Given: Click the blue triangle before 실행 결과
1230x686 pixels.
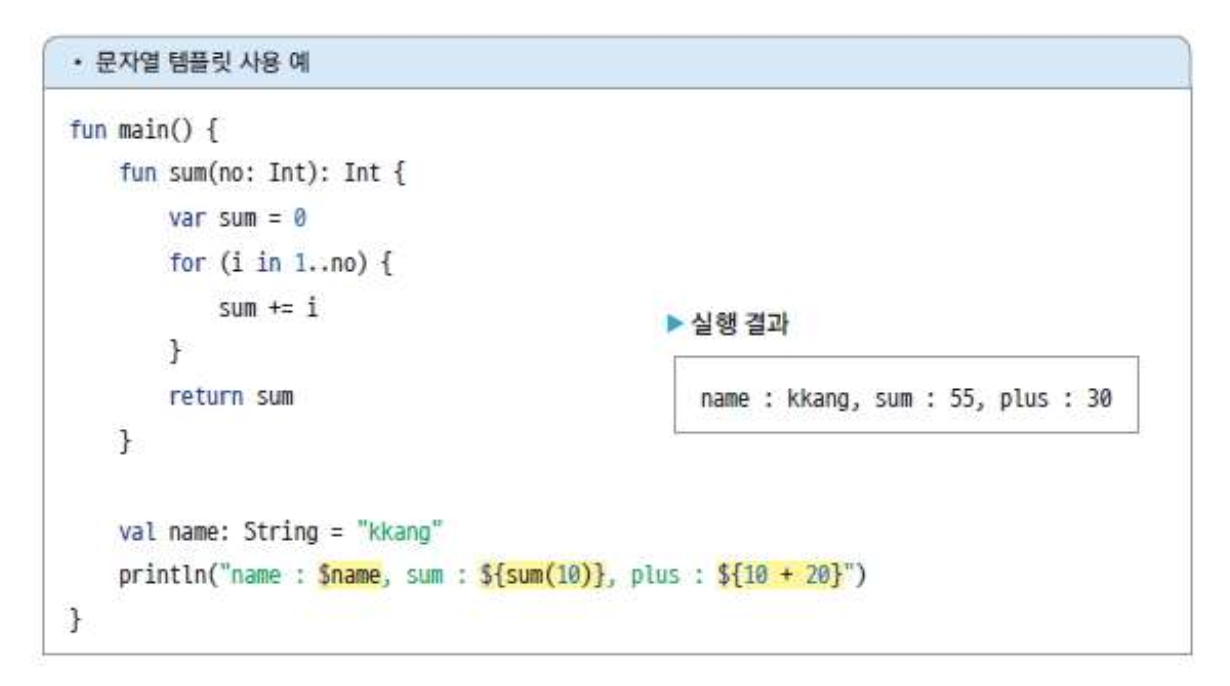Looking at the screenshot, I should pyautogui.click(x=677, y=324).
